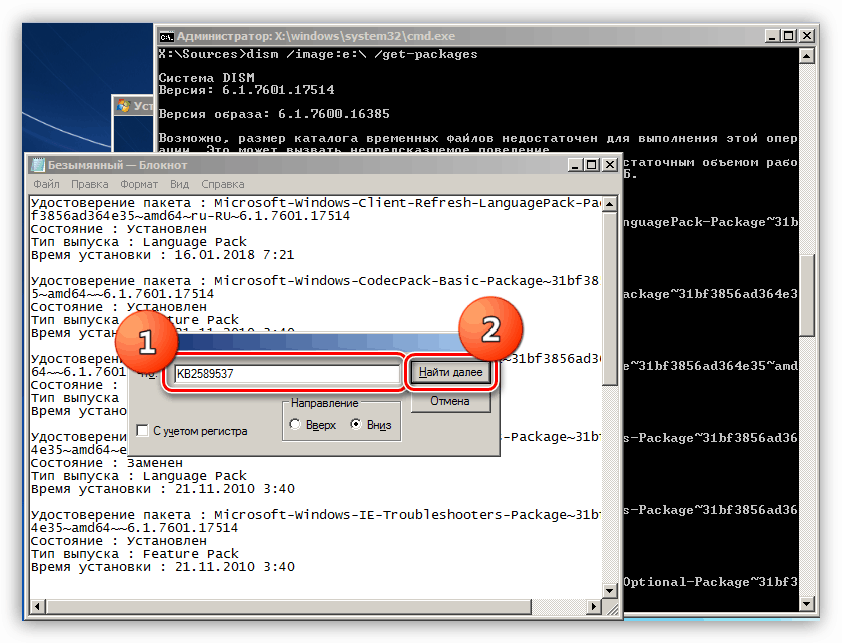
Task: Maximize the cmd.exe window
Action: (x=788, y=36)
